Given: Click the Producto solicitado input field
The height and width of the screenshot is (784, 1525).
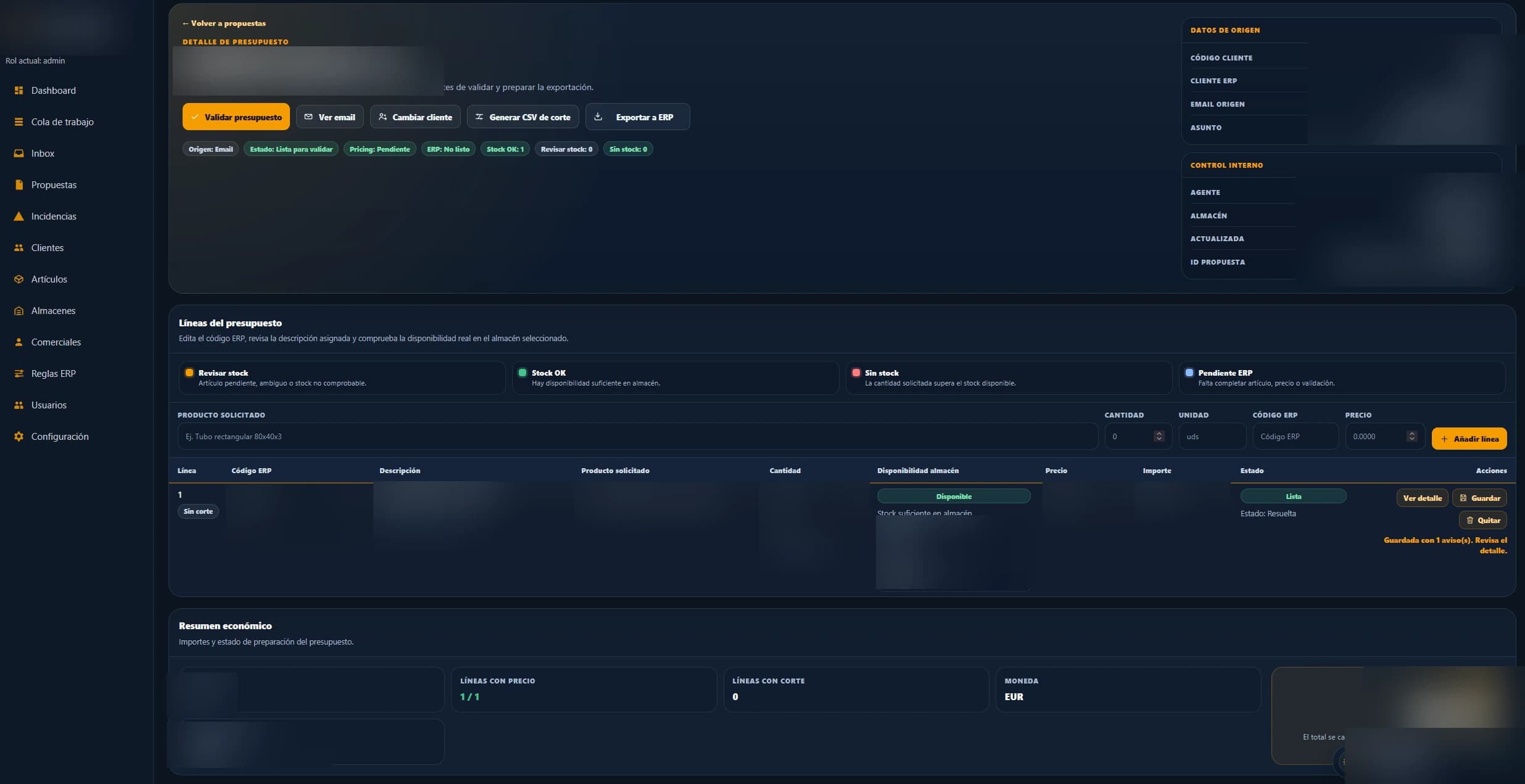Looking at the screenshot, I should pos(638,436).
